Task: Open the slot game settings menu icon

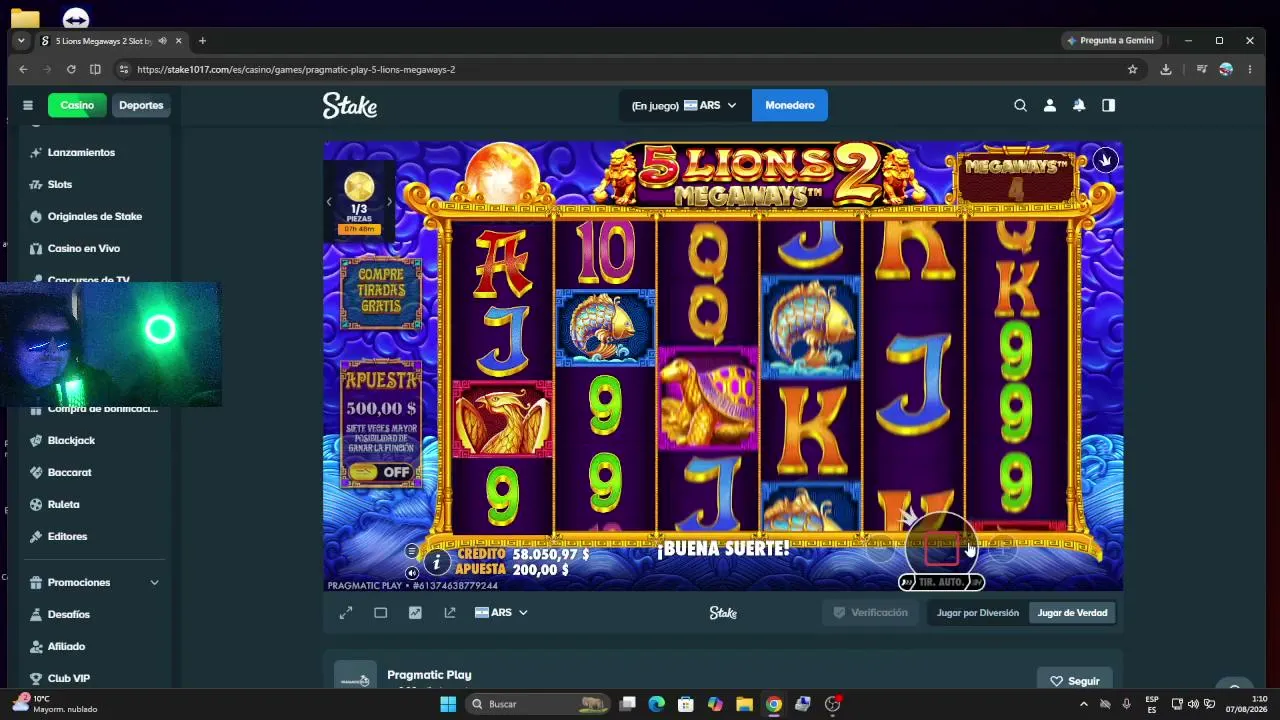Action: [x=411, y=551]
